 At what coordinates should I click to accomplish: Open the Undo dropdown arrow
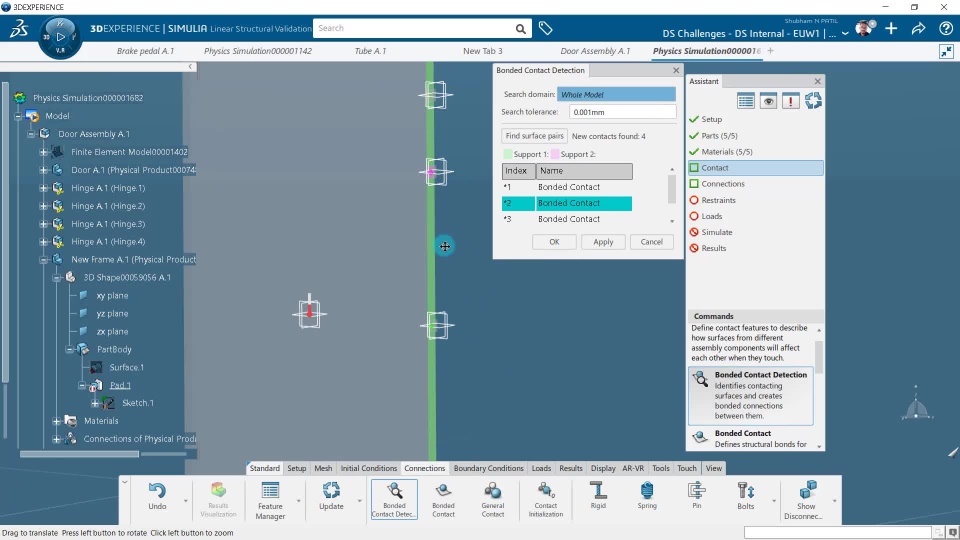(186, 501)
